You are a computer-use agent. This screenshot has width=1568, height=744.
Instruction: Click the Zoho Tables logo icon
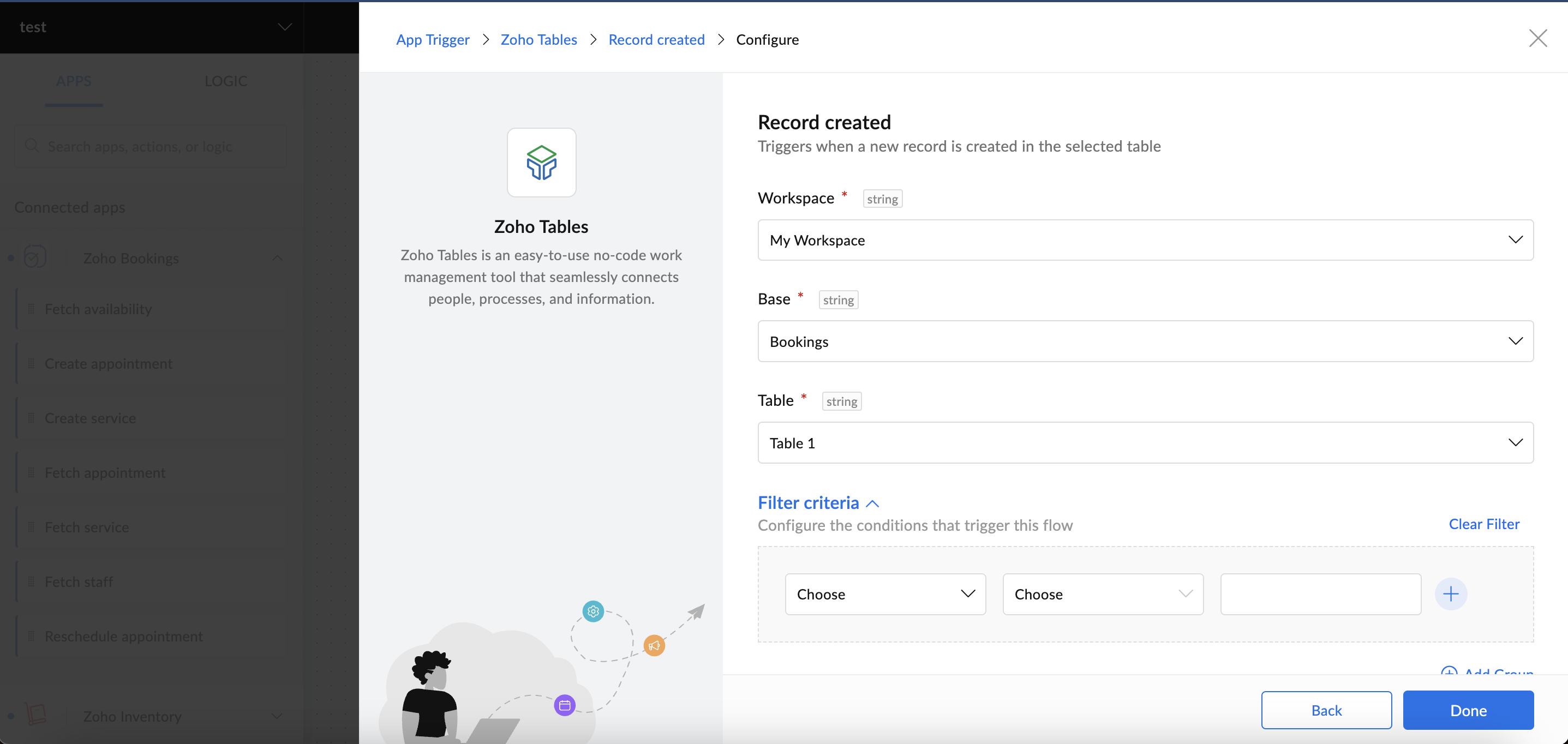click(541, 163)
